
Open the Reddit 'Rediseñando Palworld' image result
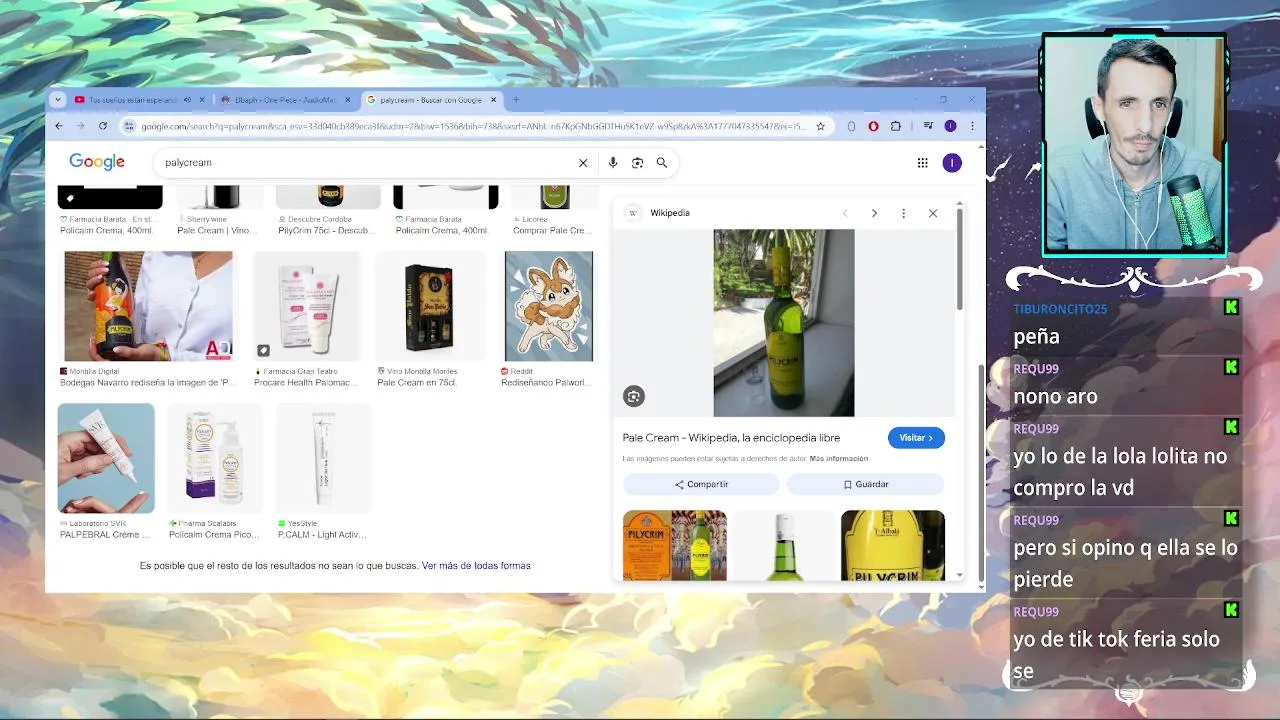pos(549,306)
